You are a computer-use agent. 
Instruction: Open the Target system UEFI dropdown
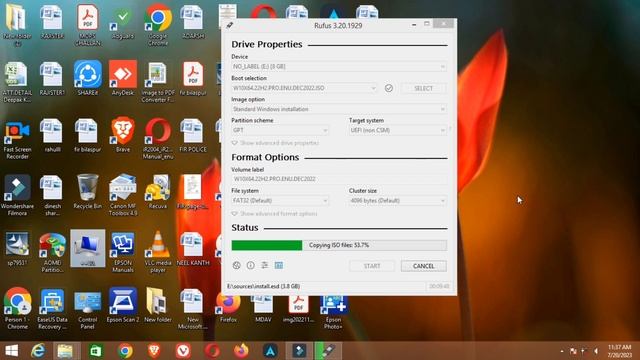click(x=398, y=130)
